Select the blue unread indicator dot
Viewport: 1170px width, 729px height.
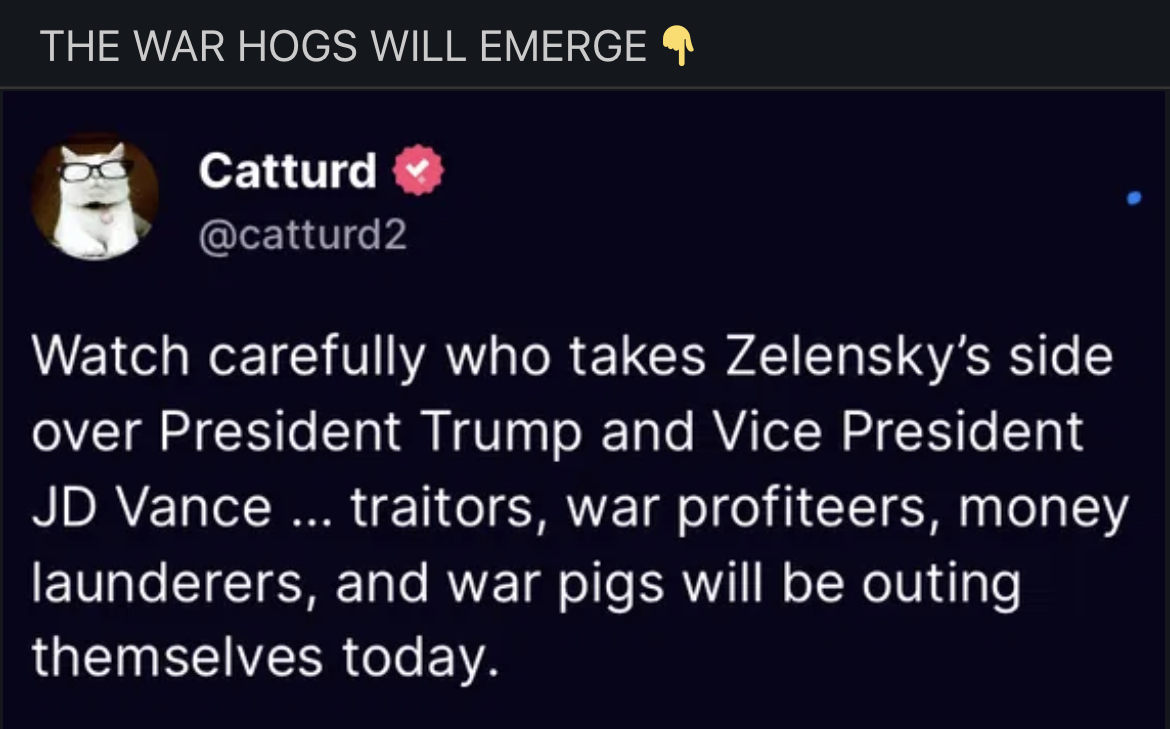(1132, 197)
